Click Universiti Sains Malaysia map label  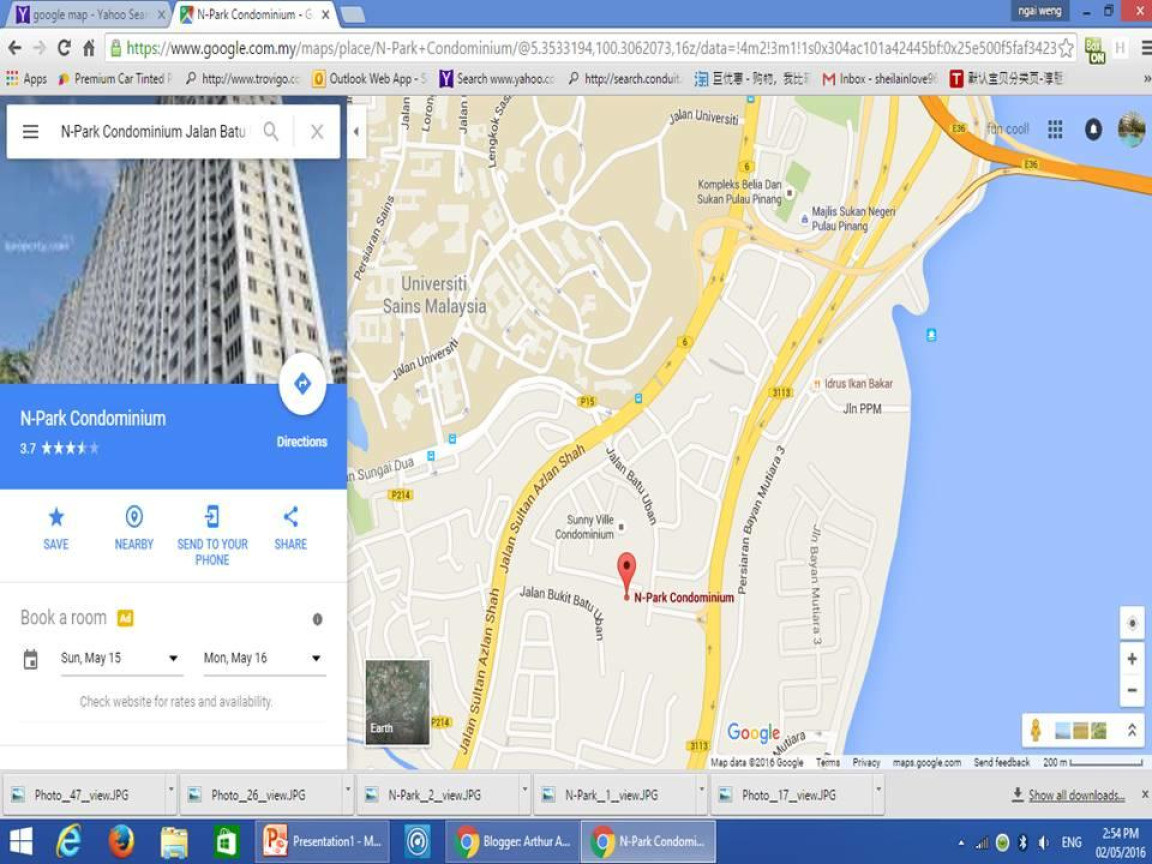click(x=434, y=295)
